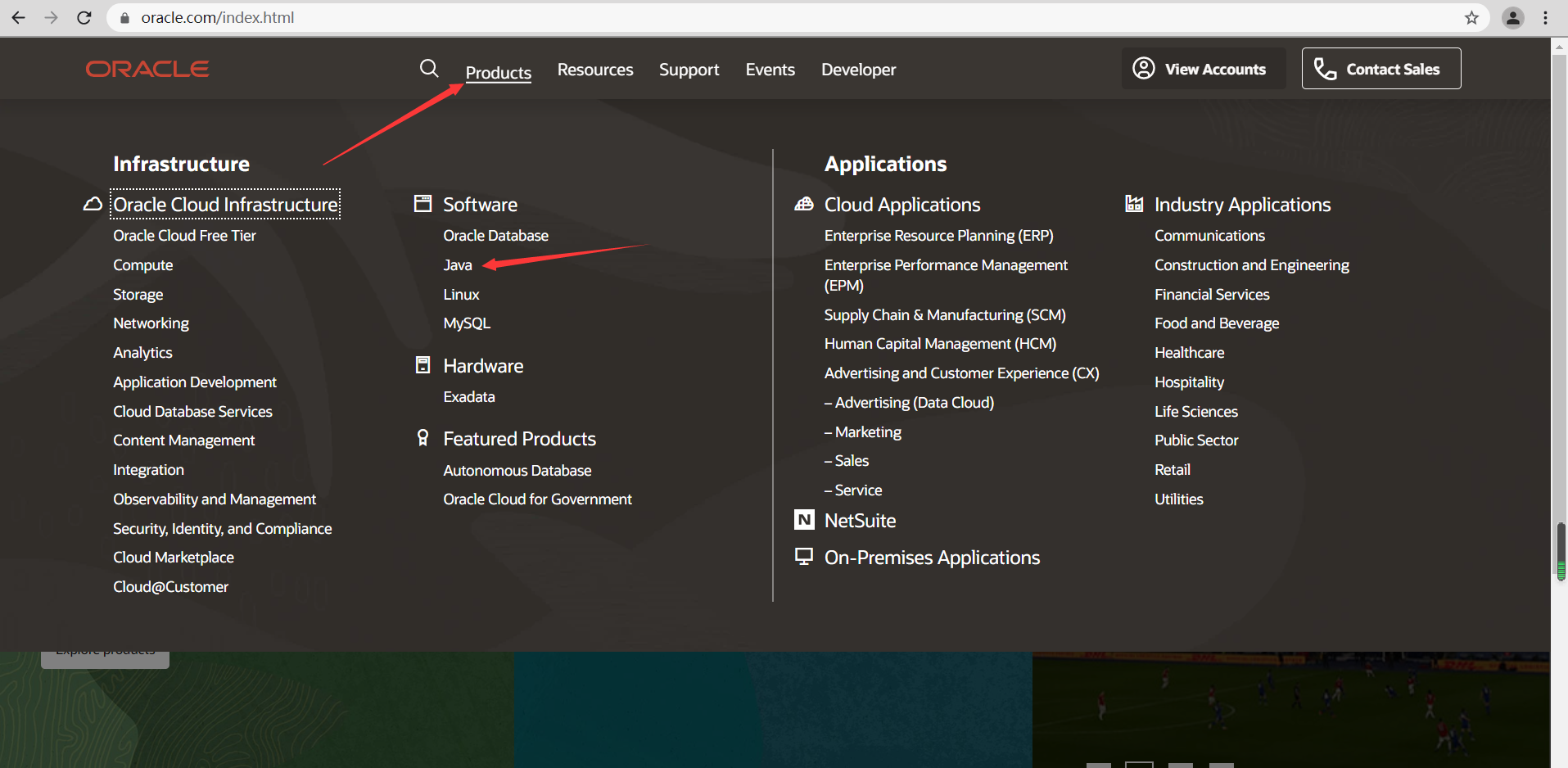Click the On-Premises Applications monitor icon
Screen dimensions: 1568x768
coord(804,557)
